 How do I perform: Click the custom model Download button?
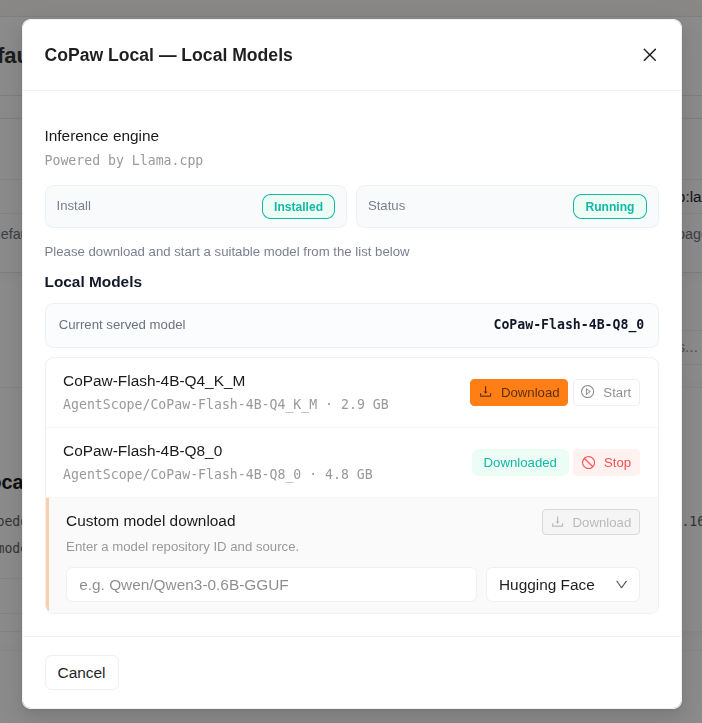(591, 522)
